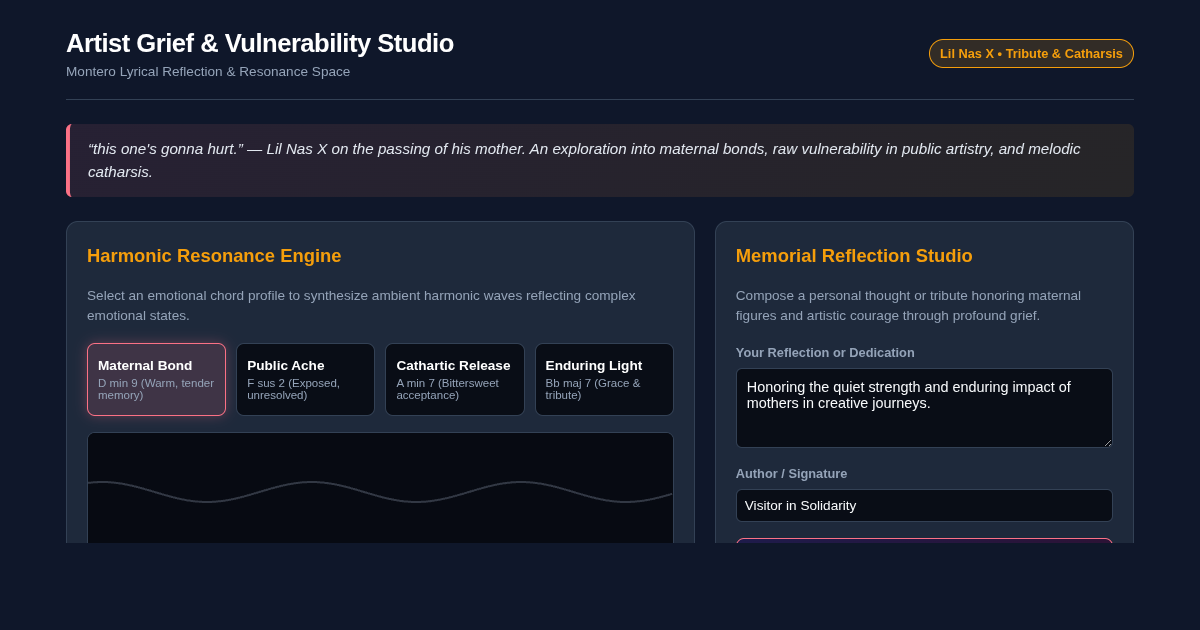Focus the Author / Signature field
The height and width of the screenshot is (630, 1200).
[924, 505]
